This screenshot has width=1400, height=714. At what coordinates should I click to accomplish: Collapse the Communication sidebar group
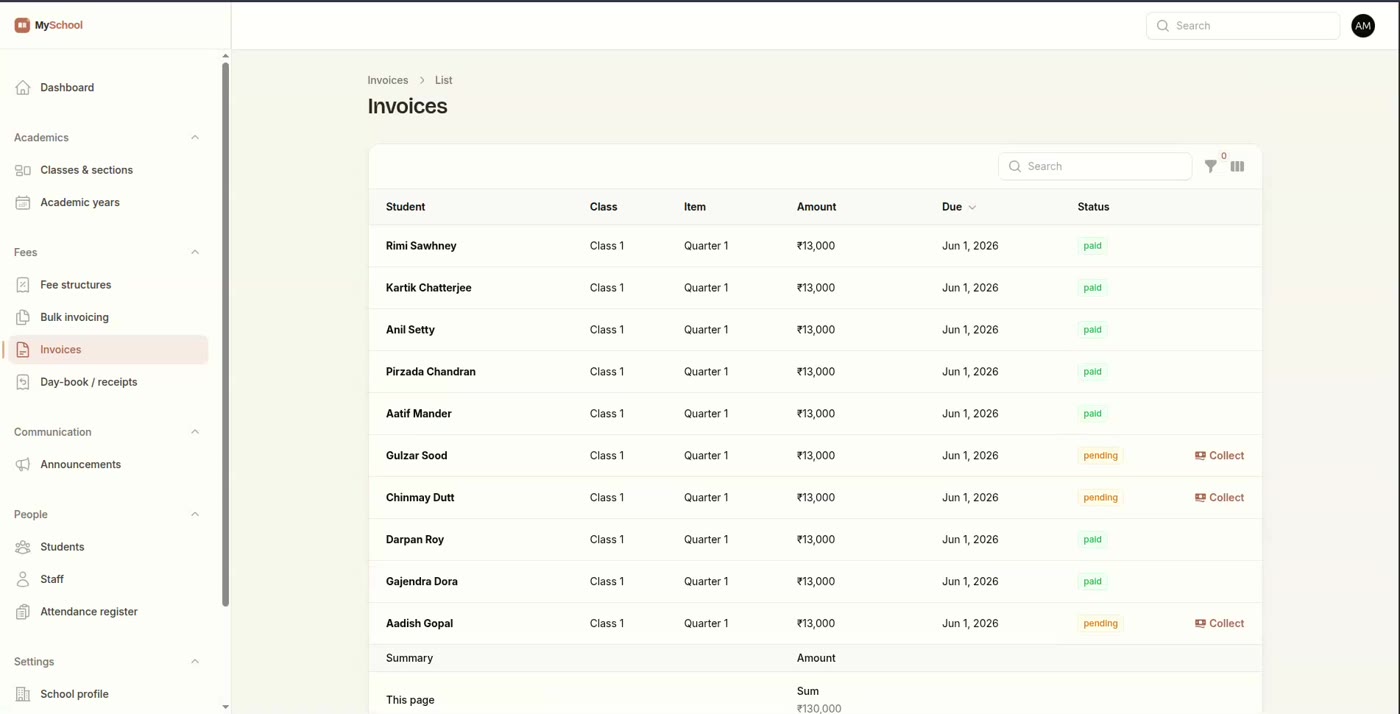195,432
